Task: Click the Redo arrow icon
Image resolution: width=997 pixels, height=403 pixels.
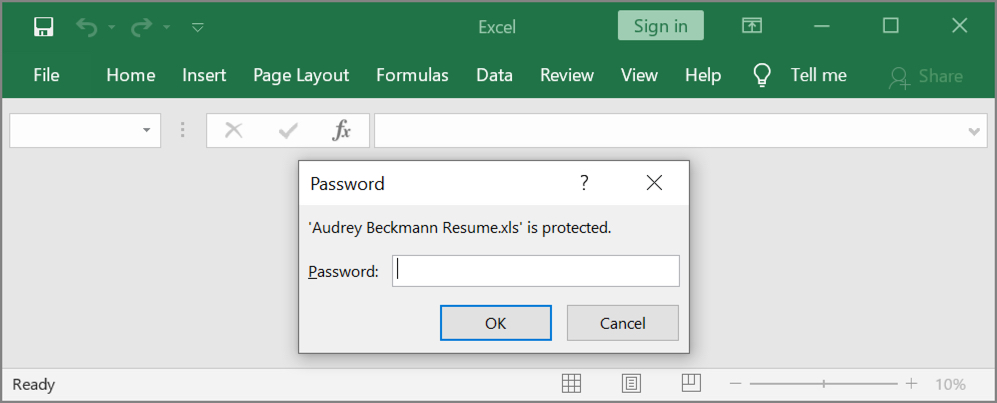Action: coord(141,26)
